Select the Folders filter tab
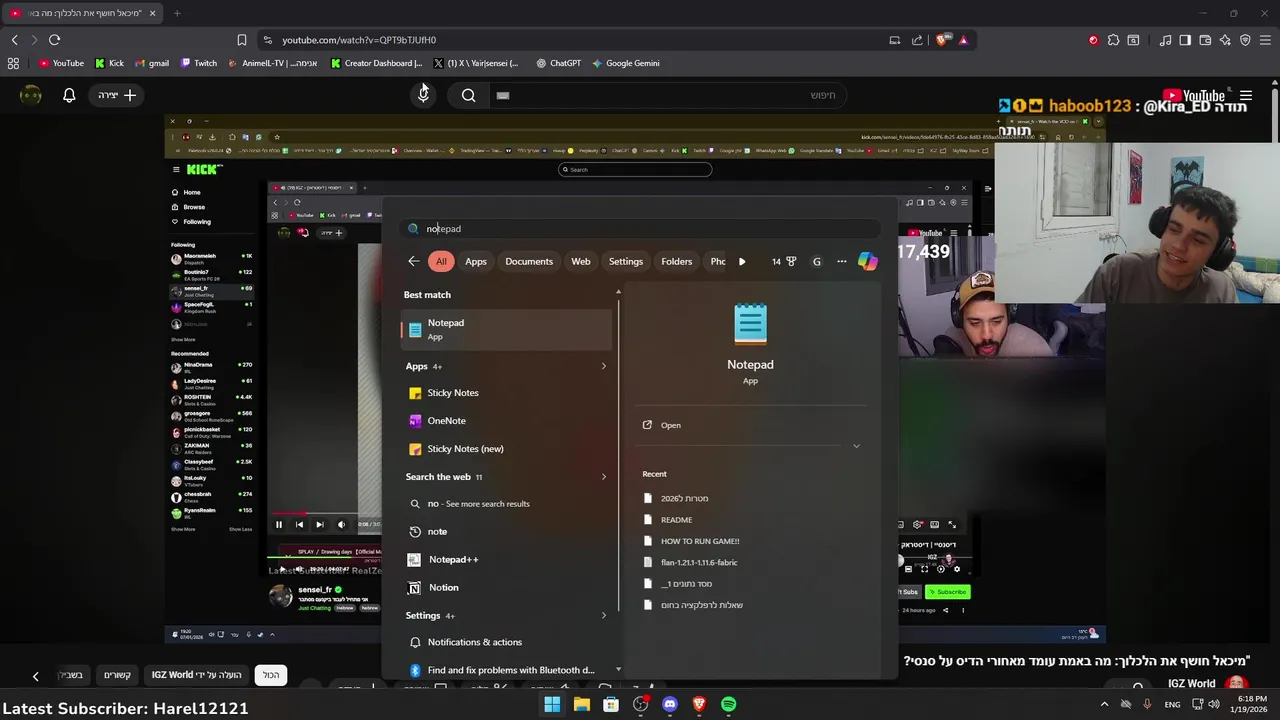 (x=677, y=261)
